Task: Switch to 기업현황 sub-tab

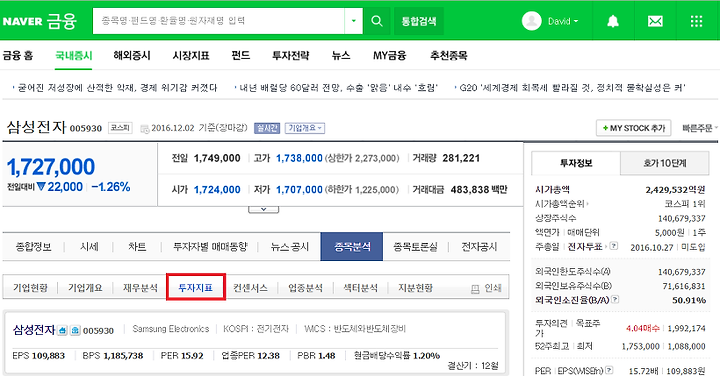Action: point(30,288)
